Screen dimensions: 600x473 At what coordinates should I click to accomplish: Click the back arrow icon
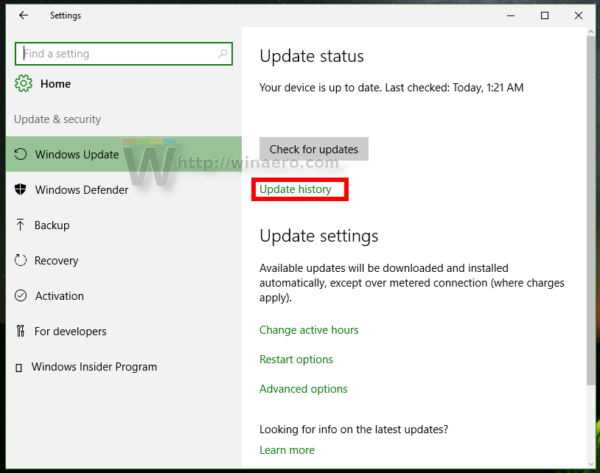pos(23,16)
